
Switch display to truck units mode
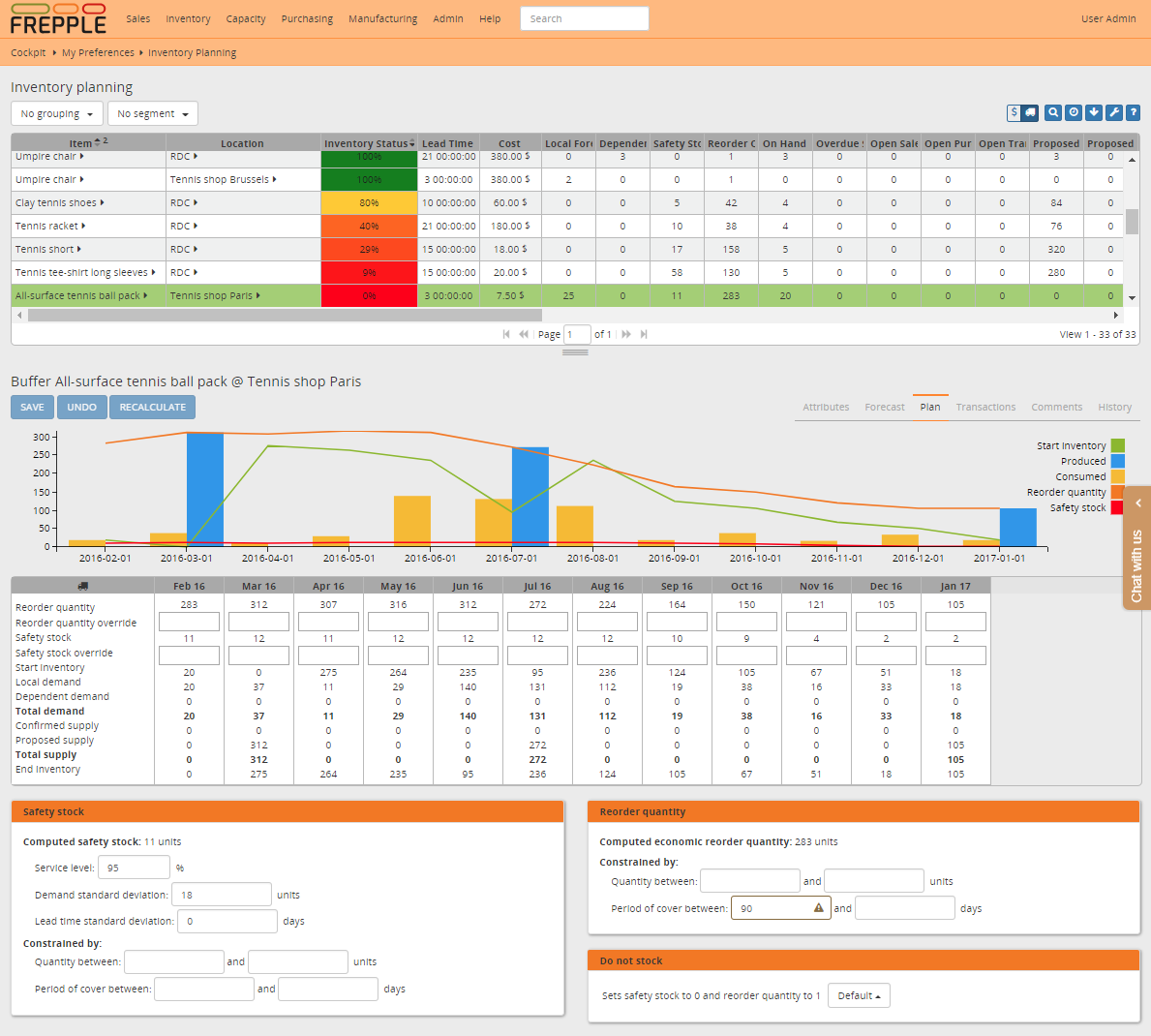click(x=1030, y=113)
